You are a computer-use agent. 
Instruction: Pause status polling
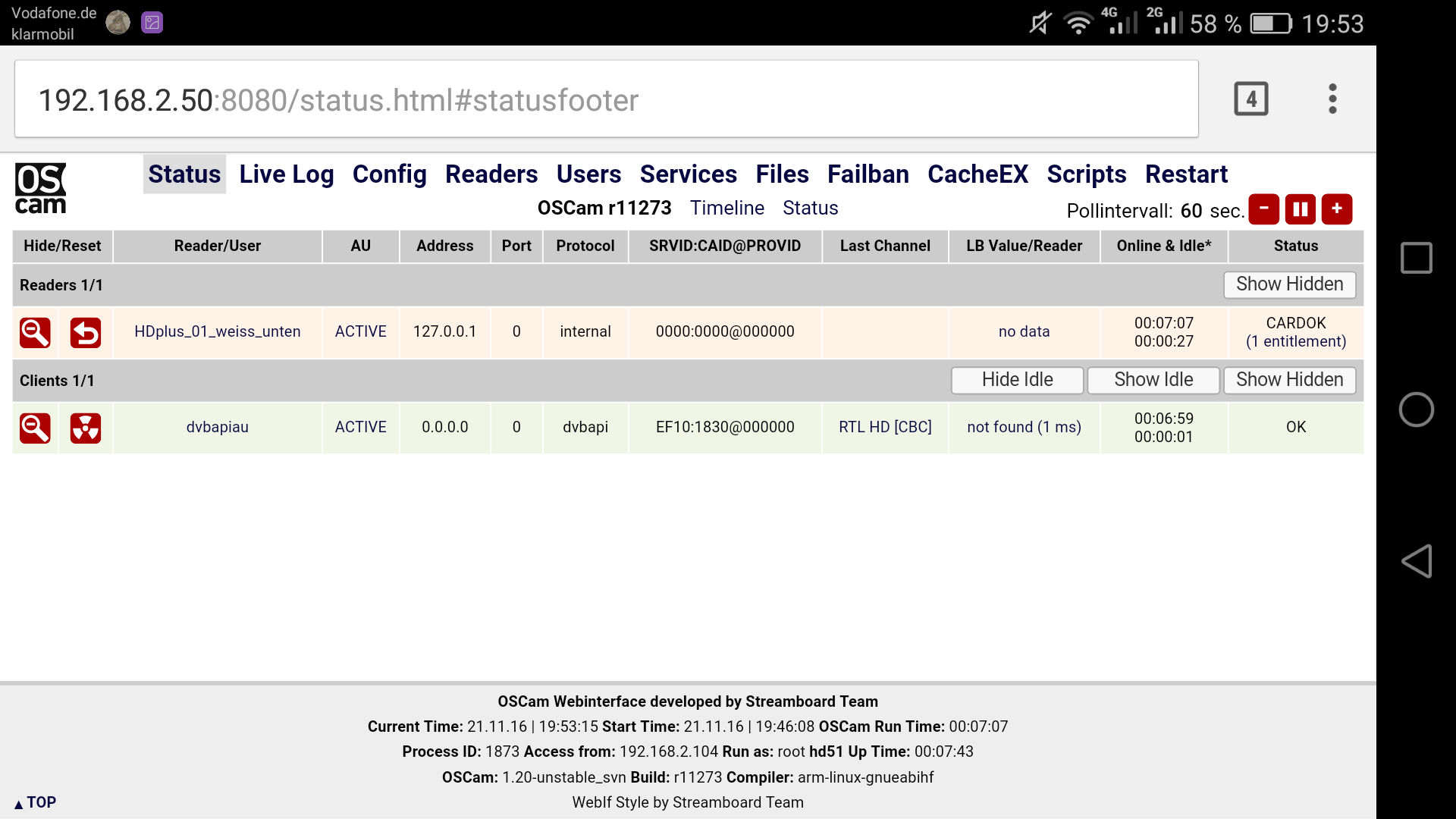pos(1300,209)
